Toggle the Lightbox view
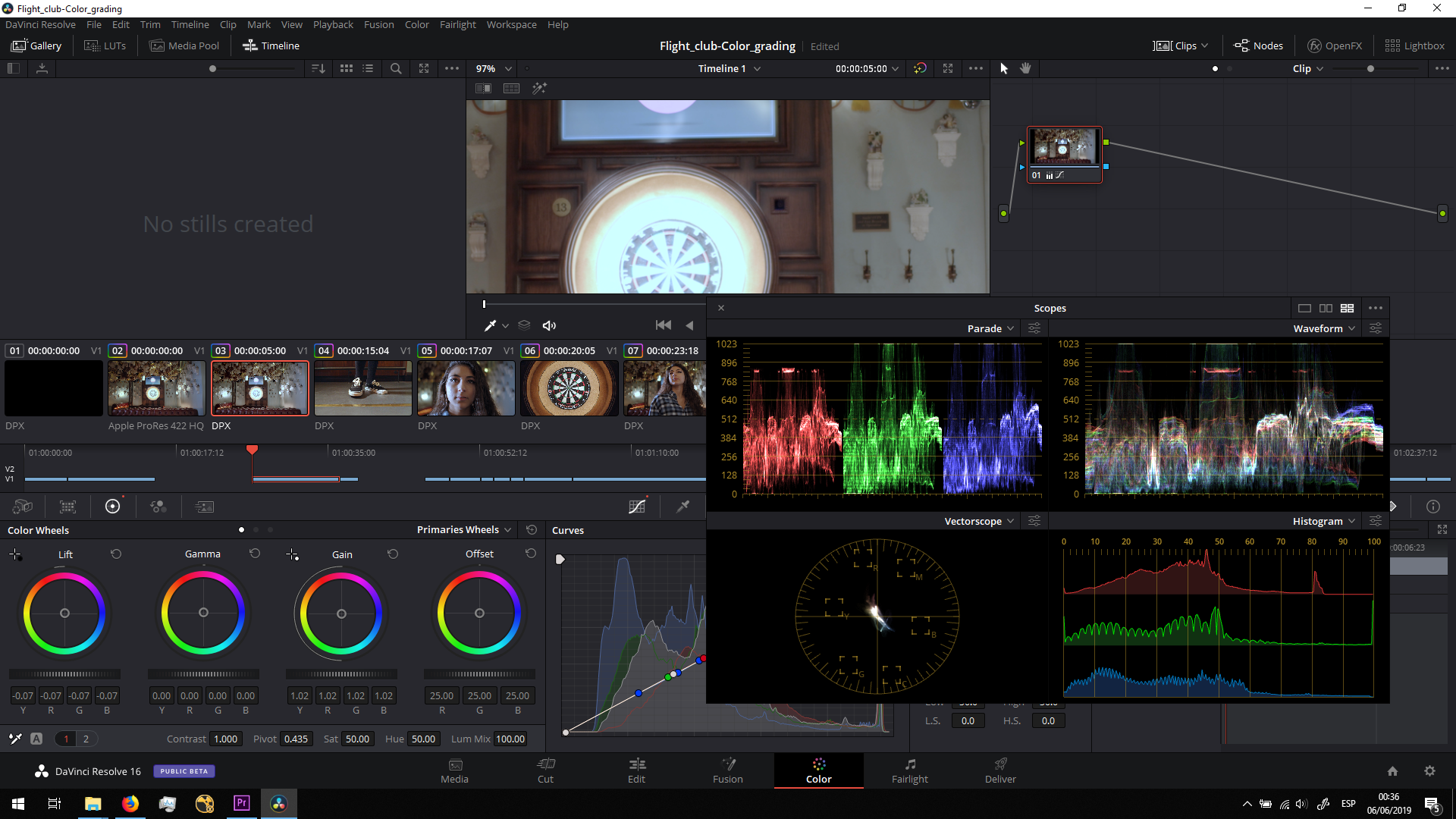The width and height of the screenshot is (1456, 819). (x=1414, y=45)
